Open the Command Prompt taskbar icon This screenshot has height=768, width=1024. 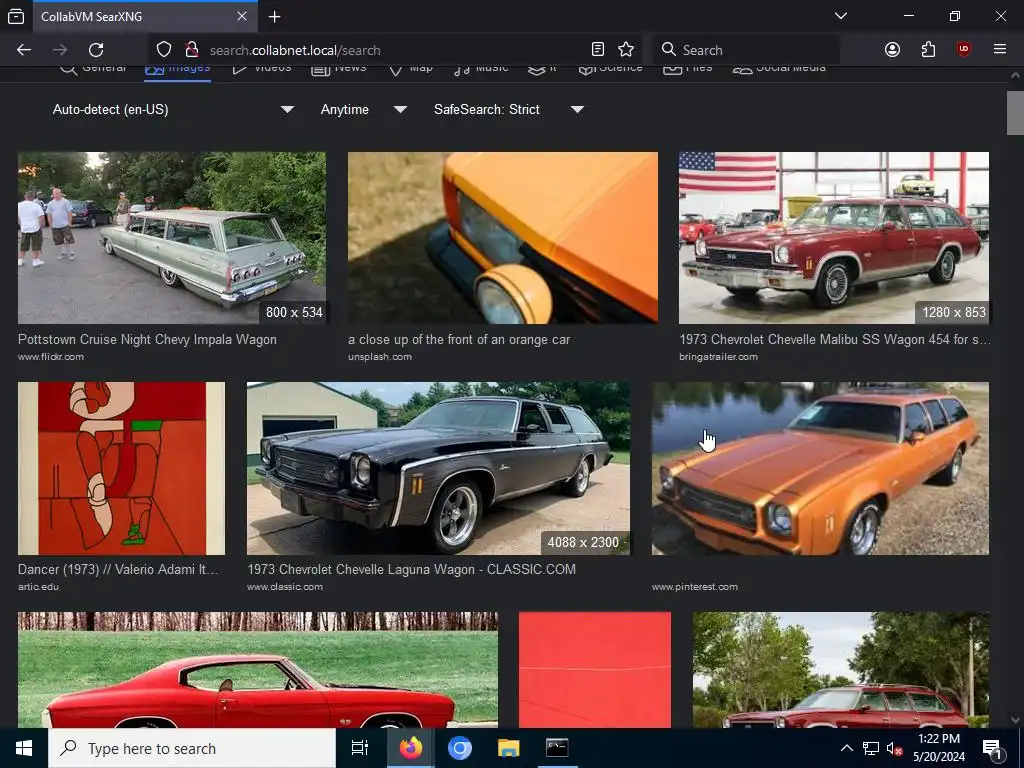[557, 748]
